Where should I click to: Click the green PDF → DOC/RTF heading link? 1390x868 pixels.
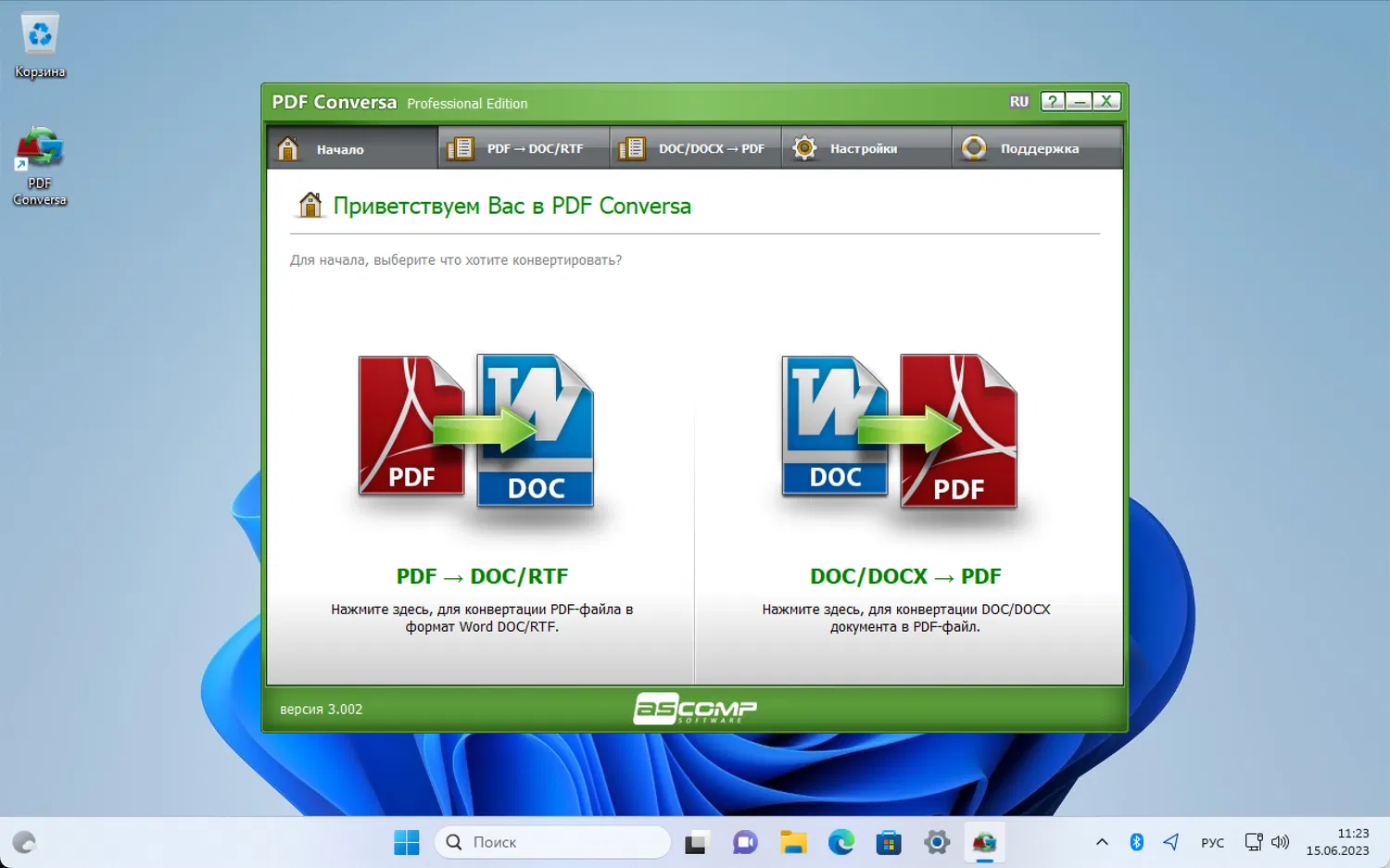[482, 576]
